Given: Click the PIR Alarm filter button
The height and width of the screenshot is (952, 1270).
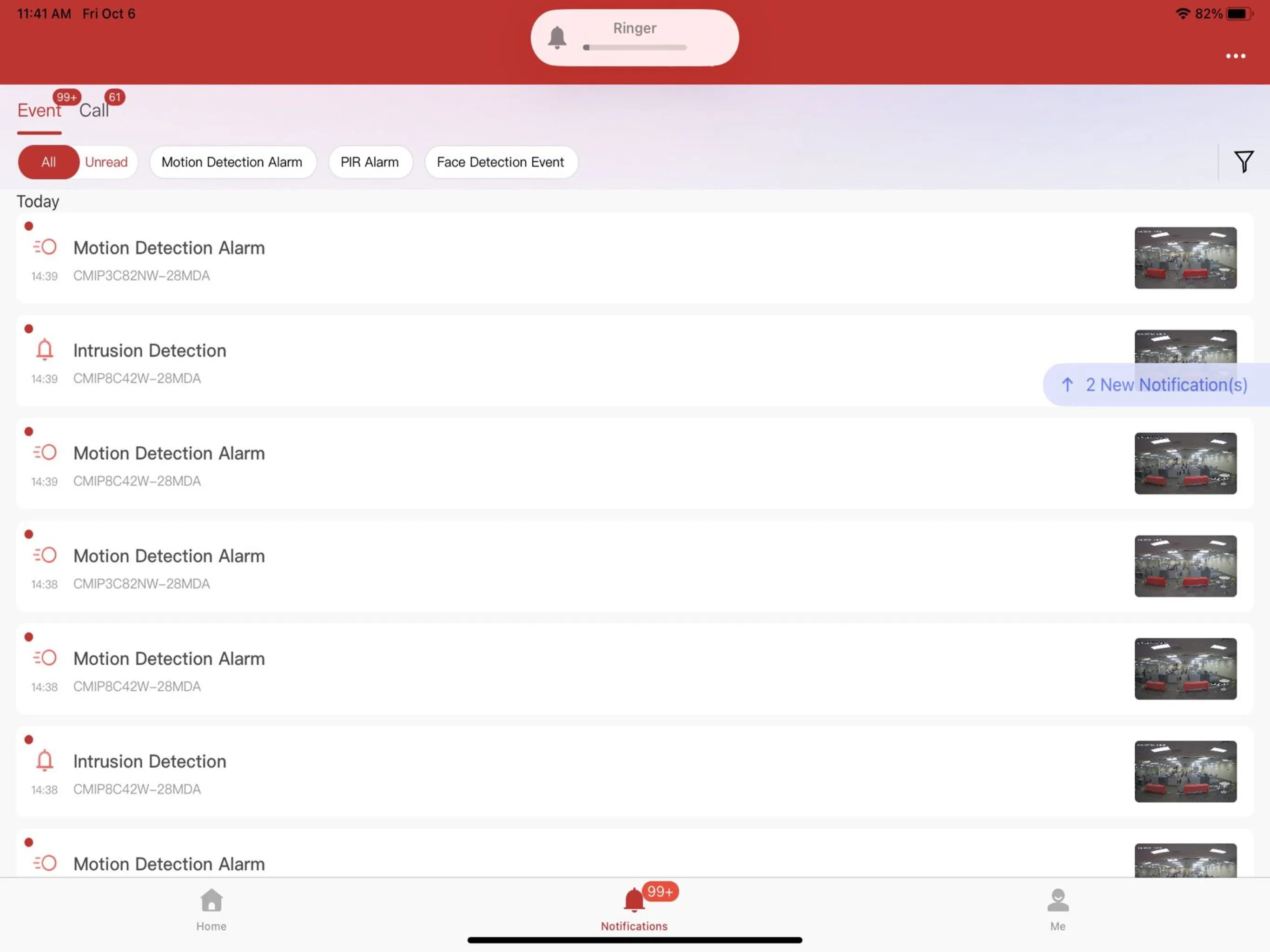Looking at the screenshot, I should click(x=370, y=161).
